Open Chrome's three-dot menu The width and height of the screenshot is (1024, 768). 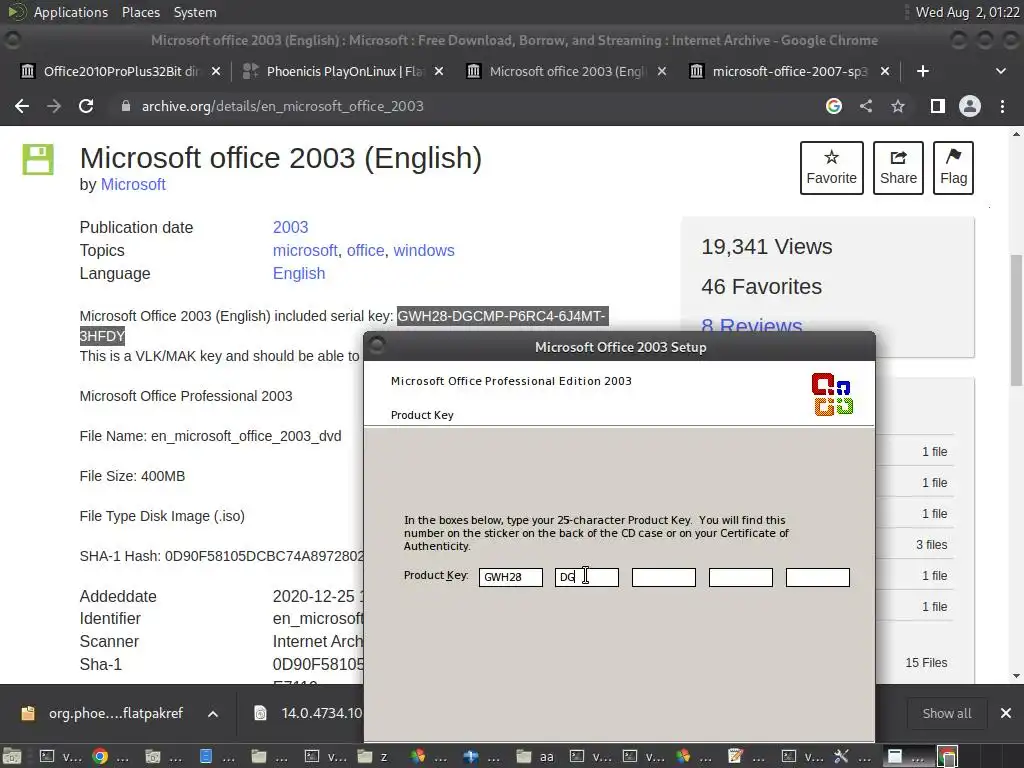click(x=1002, y=106)
